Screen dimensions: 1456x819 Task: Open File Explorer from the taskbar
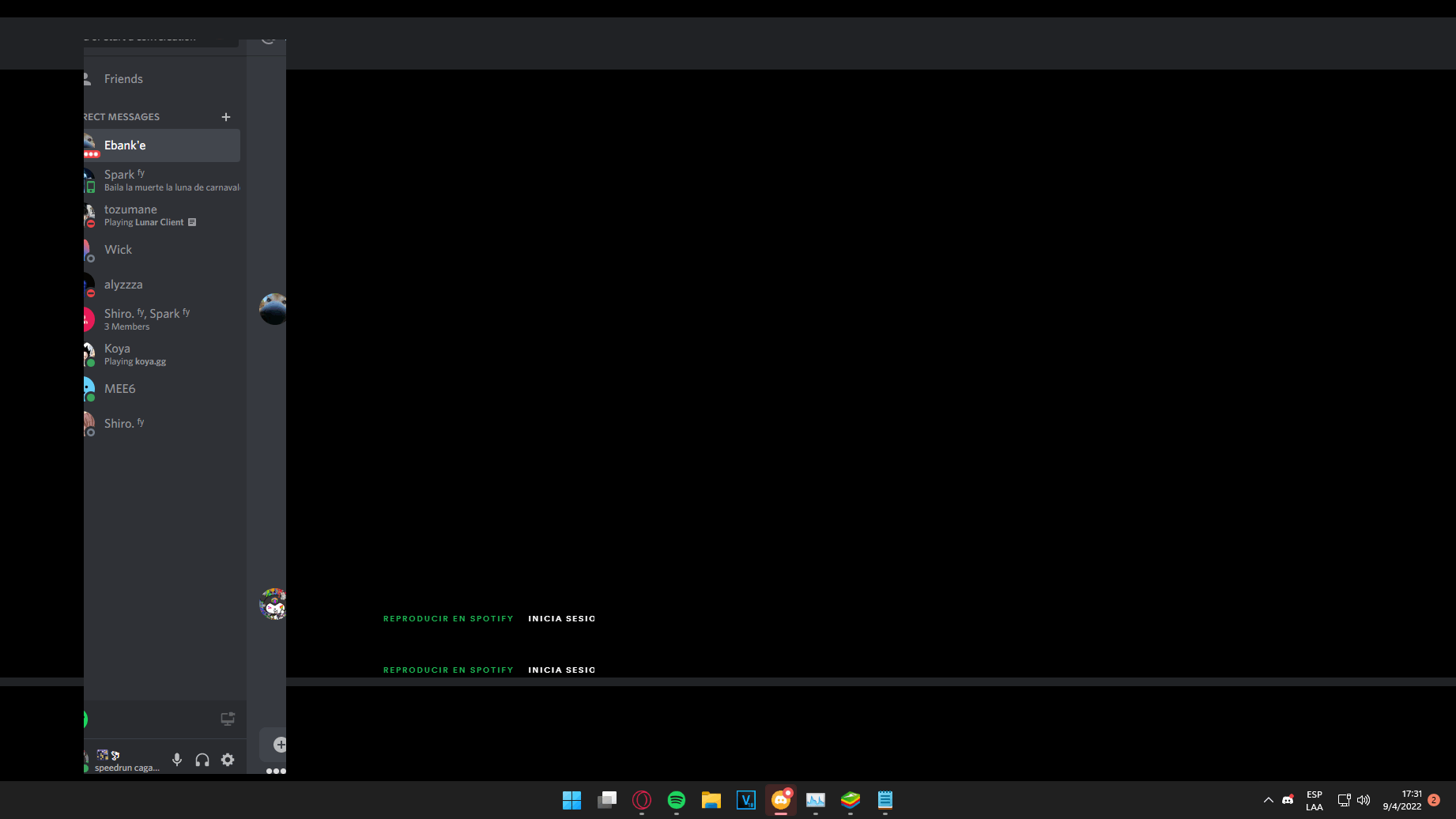(x=711, y=800)
